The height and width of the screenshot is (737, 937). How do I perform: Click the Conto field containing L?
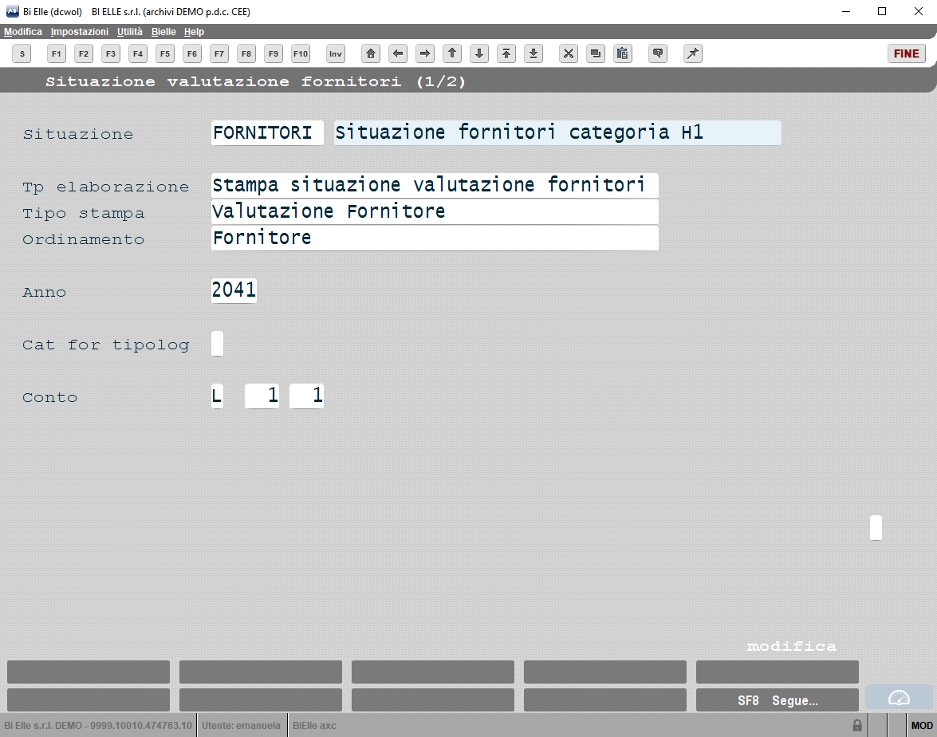(x=218, y=396)
